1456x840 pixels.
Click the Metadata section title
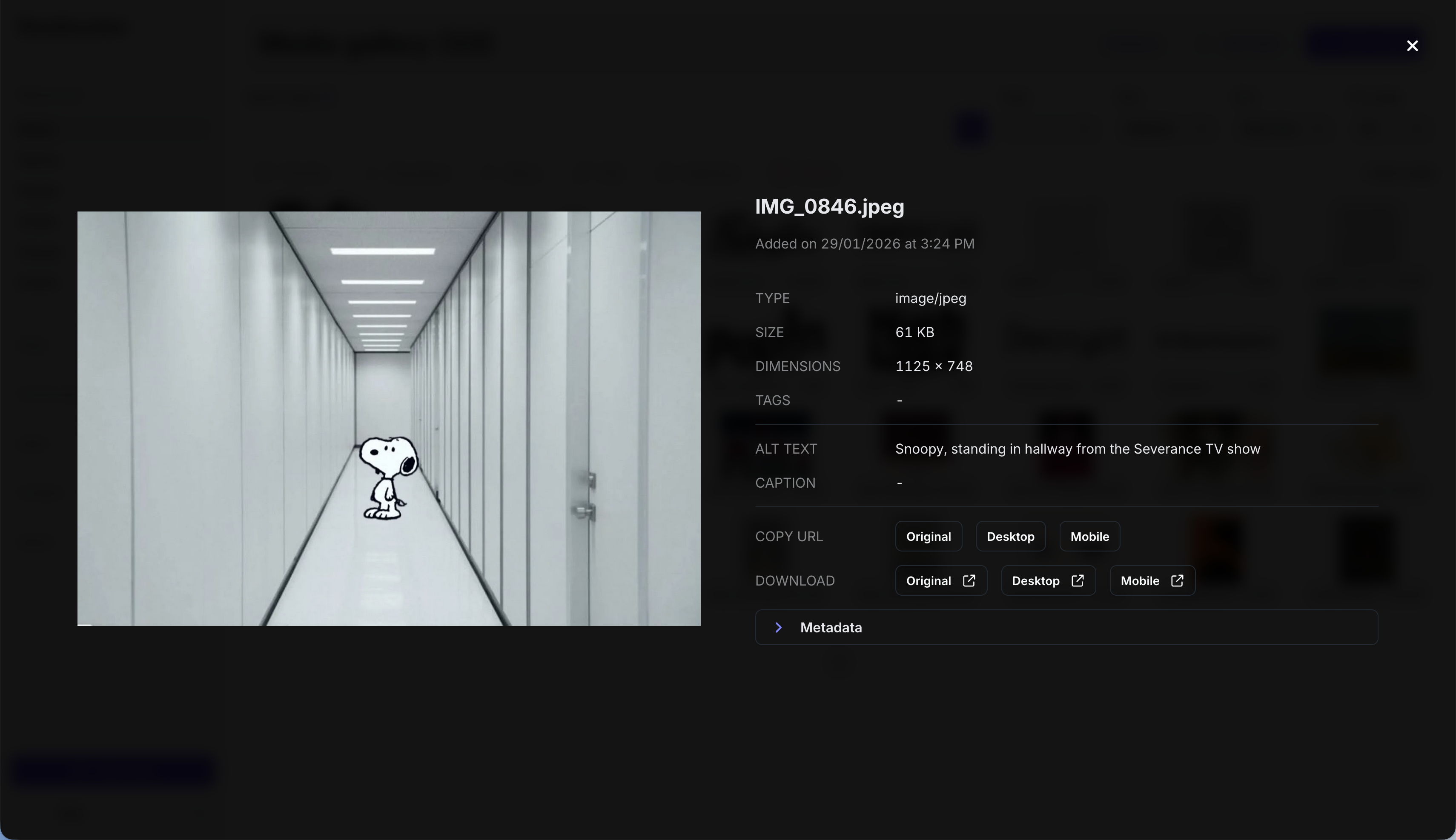pos(831,627)
